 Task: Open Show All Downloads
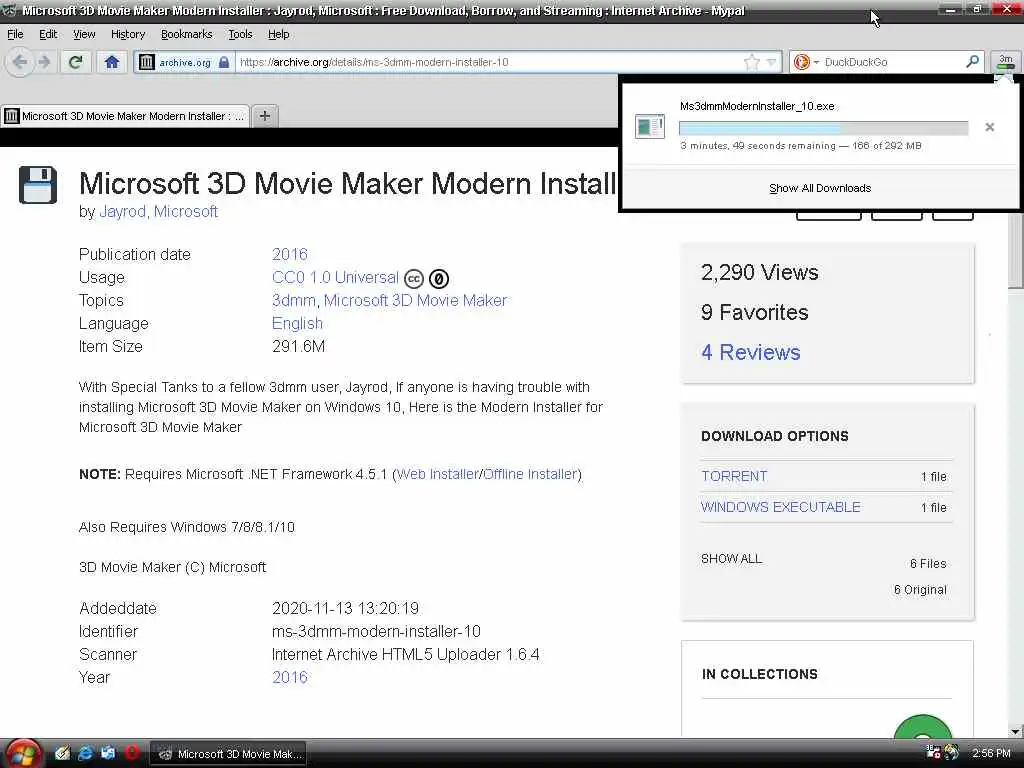click(820, 188)
